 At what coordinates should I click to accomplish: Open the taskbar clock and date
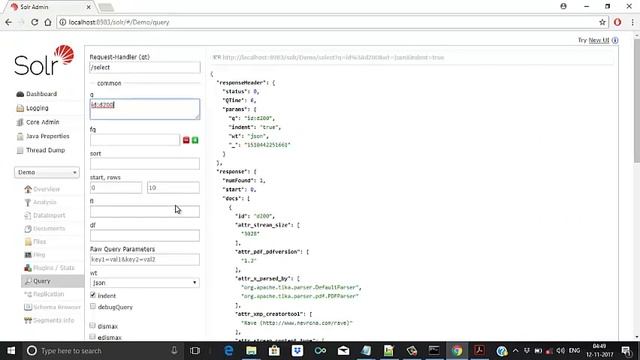(599, 351)
